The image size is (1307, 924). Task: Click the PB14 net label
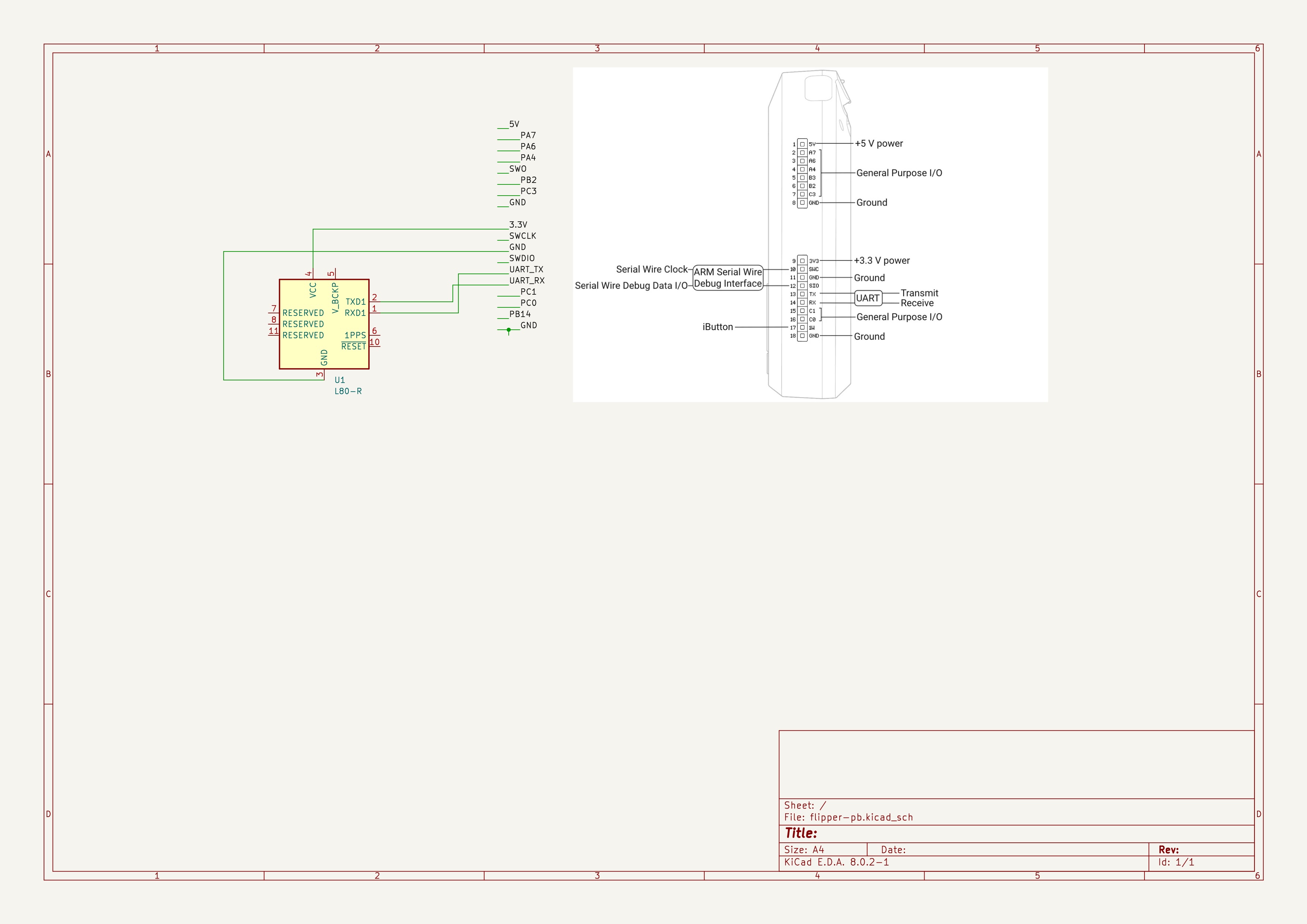pos(520,314)
